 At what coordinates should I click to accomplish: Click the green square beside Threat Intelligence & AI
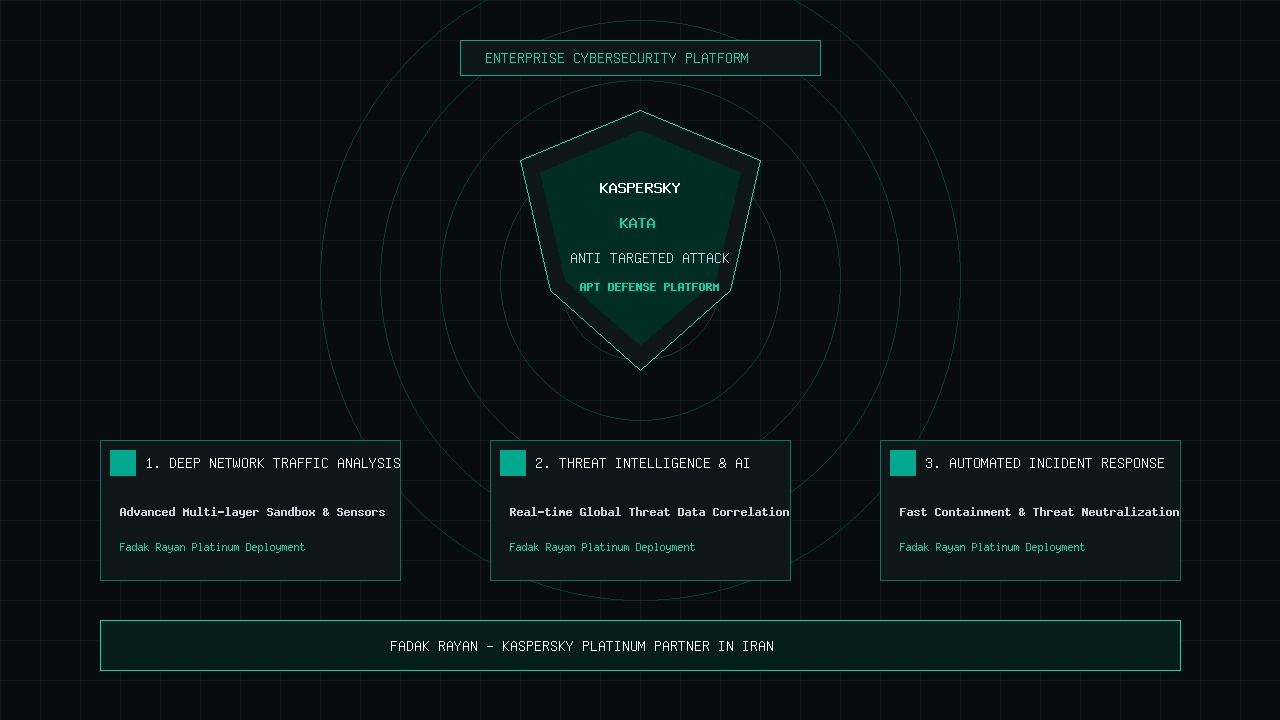coord(513,463)
